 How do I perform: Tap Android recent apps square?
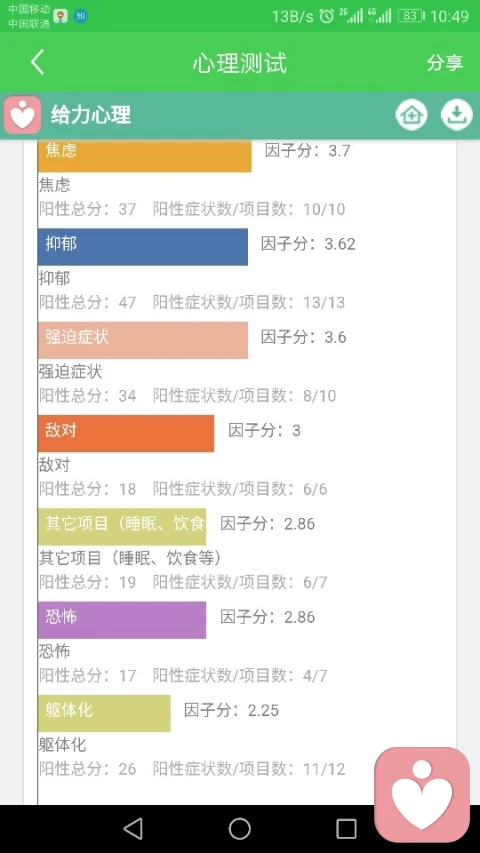pyautogui.click(x=346, y=829)
